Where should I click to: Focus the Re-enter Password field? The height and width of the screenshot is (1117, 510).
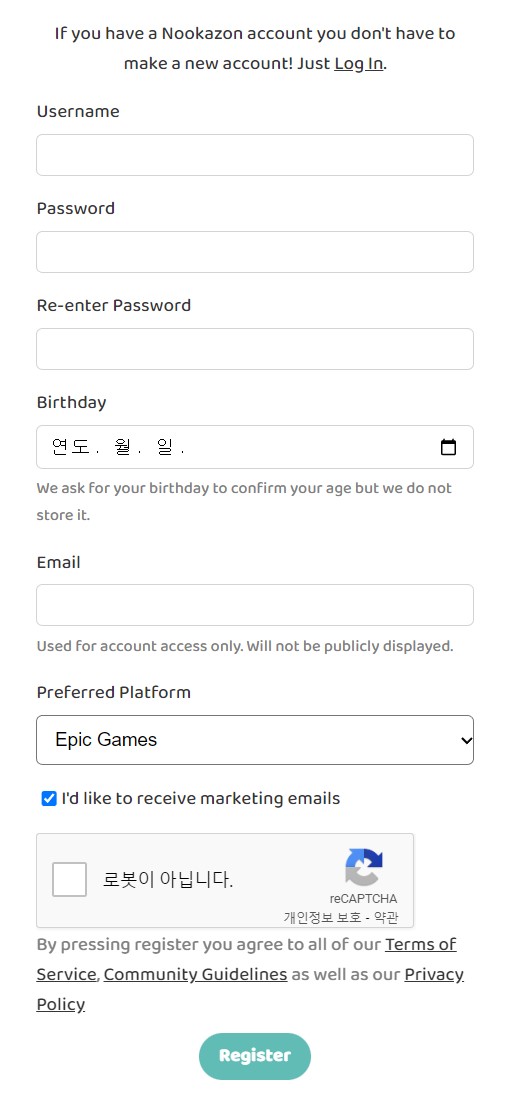point(255,349)
